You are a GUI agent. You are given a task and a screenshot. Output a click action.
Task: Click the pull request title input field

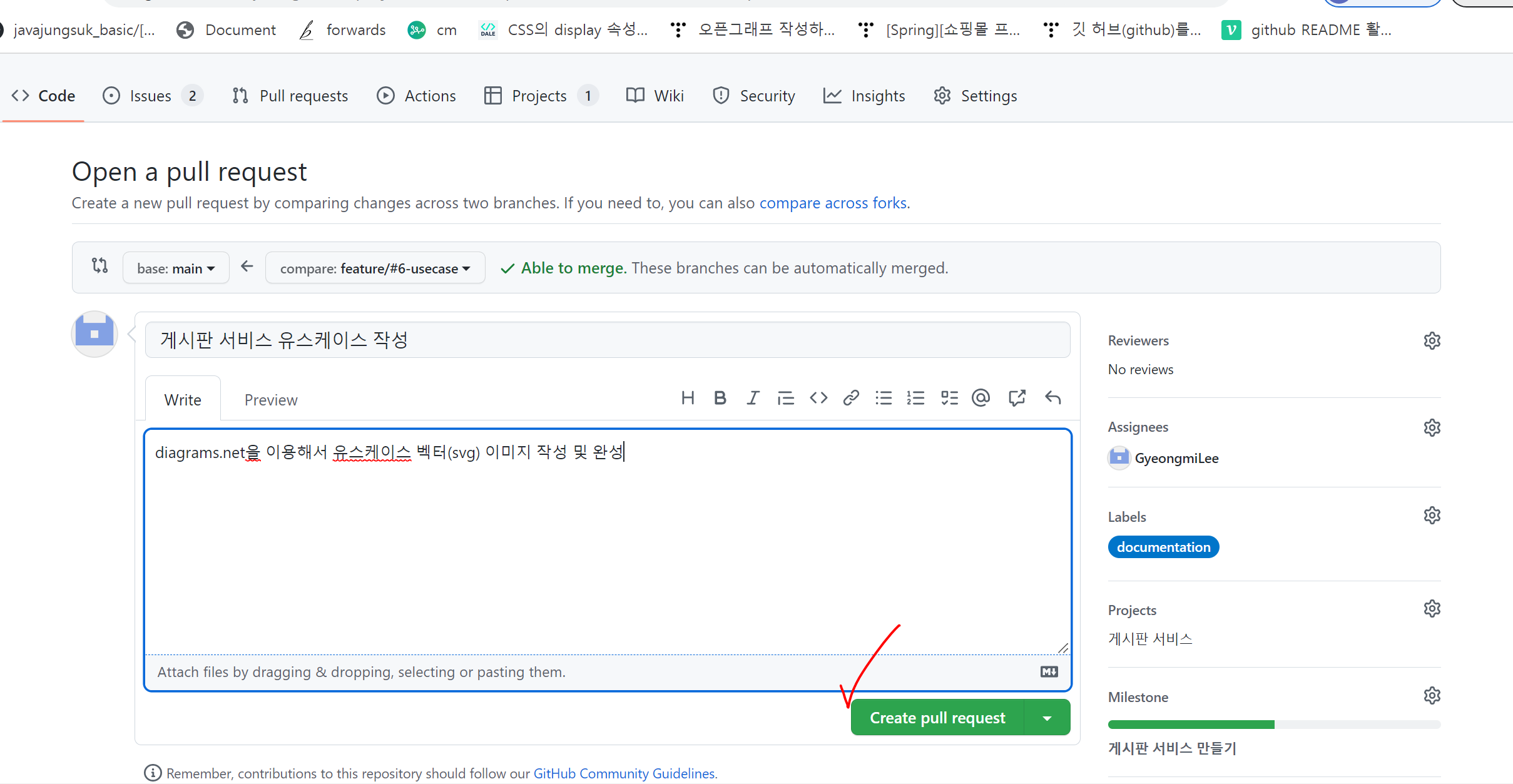tap(607, 340)
